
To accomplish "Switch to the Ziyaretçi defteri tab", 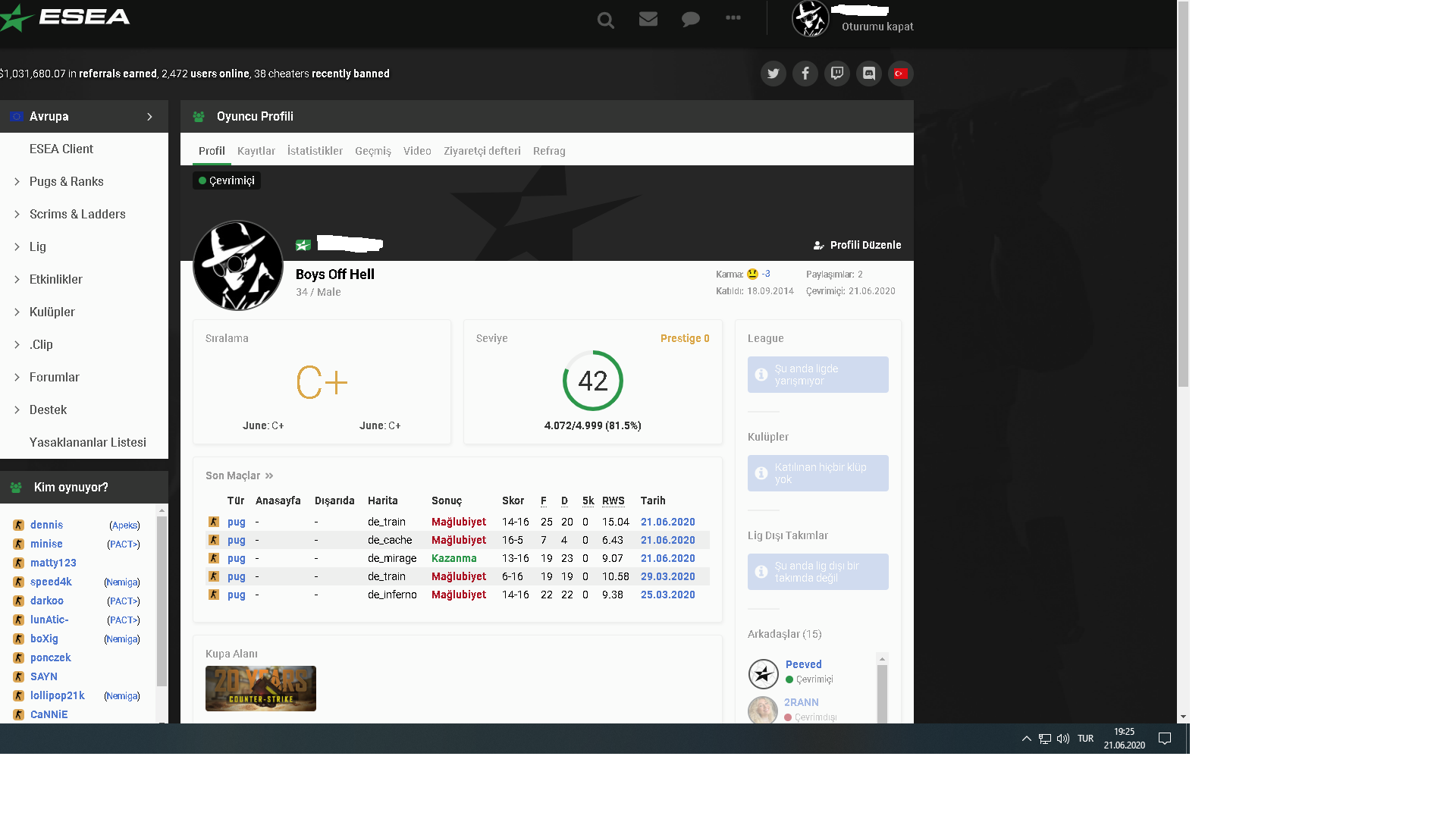I will click(x=482, y=151).
